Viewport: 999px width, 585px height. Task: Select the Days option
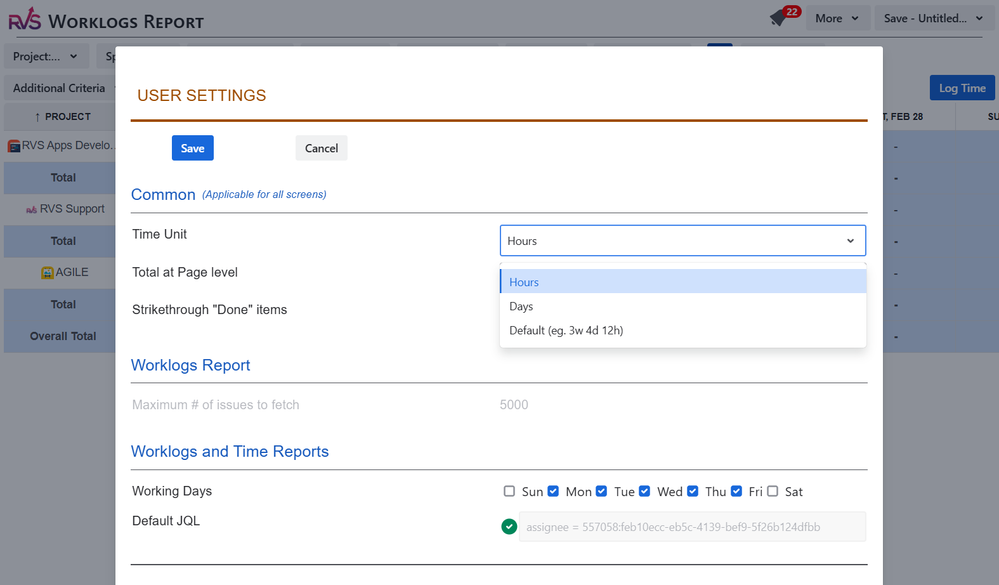(683, 306)
